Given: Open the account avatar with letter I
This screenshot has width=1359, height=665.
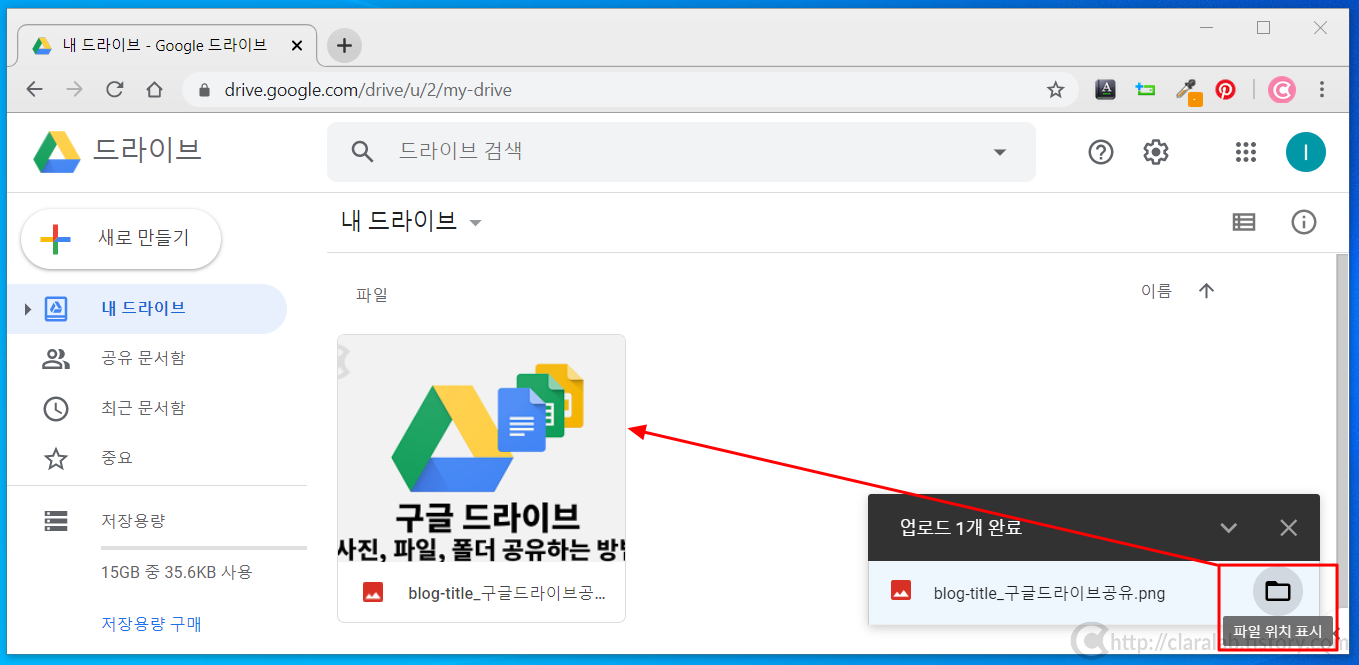Looking at the screenshot, I should pyautogui.click(x=1305, y=152).
